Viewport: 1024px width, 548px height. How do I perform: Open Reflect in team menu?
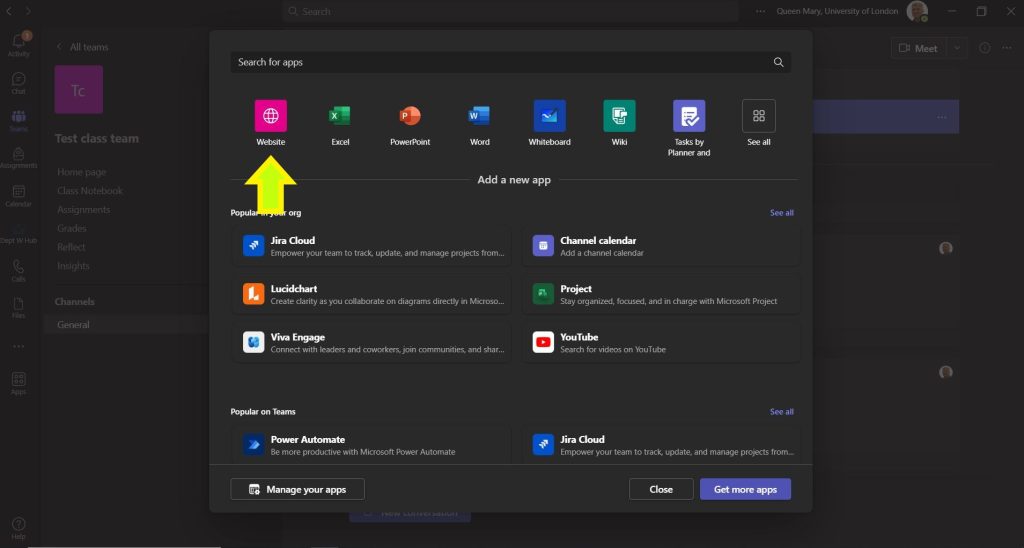tap(71, 248)
